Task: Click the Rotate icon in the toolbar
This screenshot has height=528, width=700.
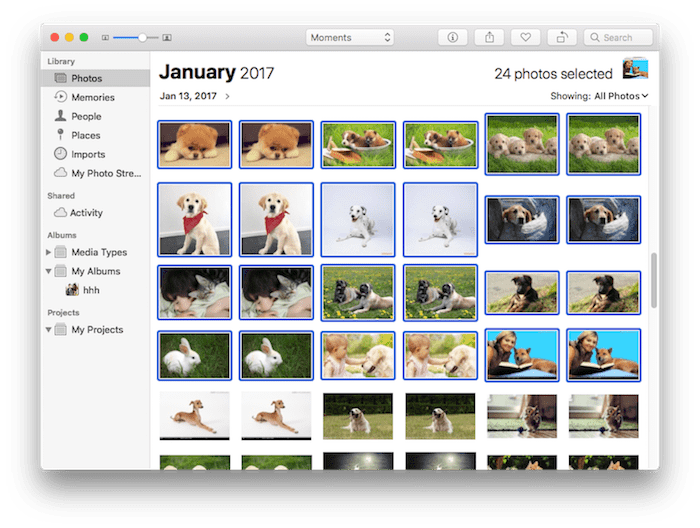Action: pos(562,37)
